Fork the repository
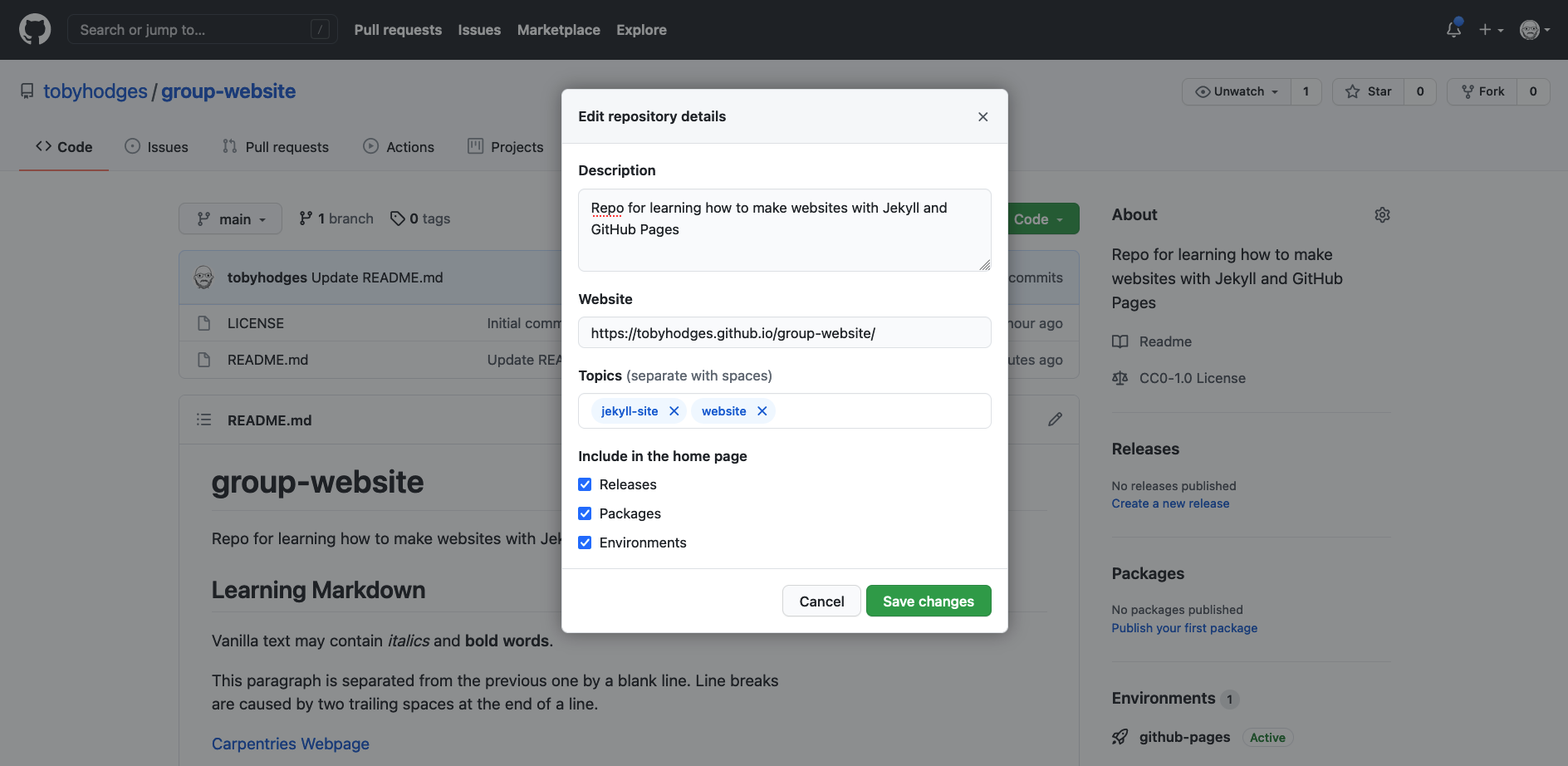Screen dimensions: 1568x766 tap(1482, 91)
